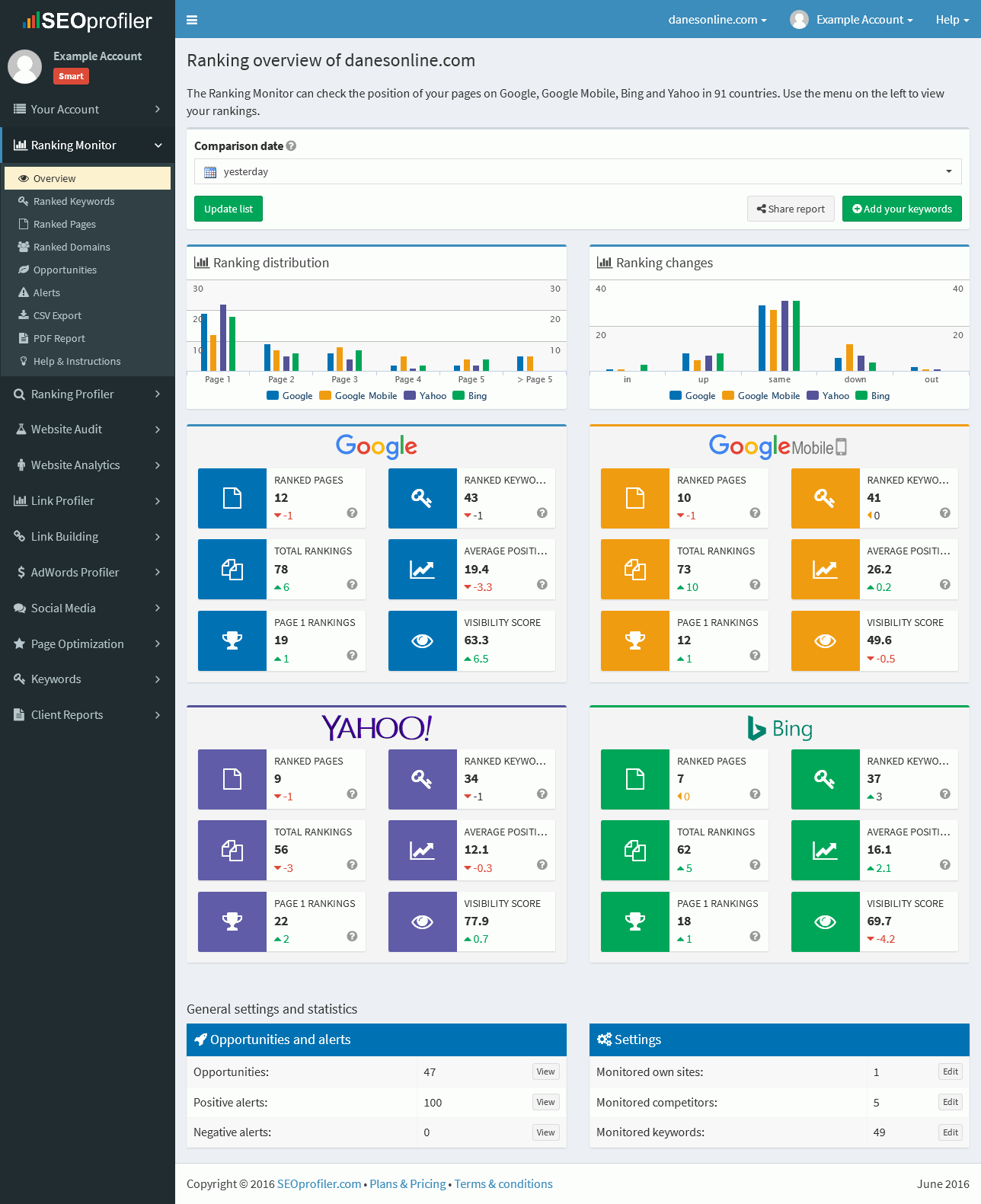Click Bing Visibility Score eye icon

pos(825,922)
